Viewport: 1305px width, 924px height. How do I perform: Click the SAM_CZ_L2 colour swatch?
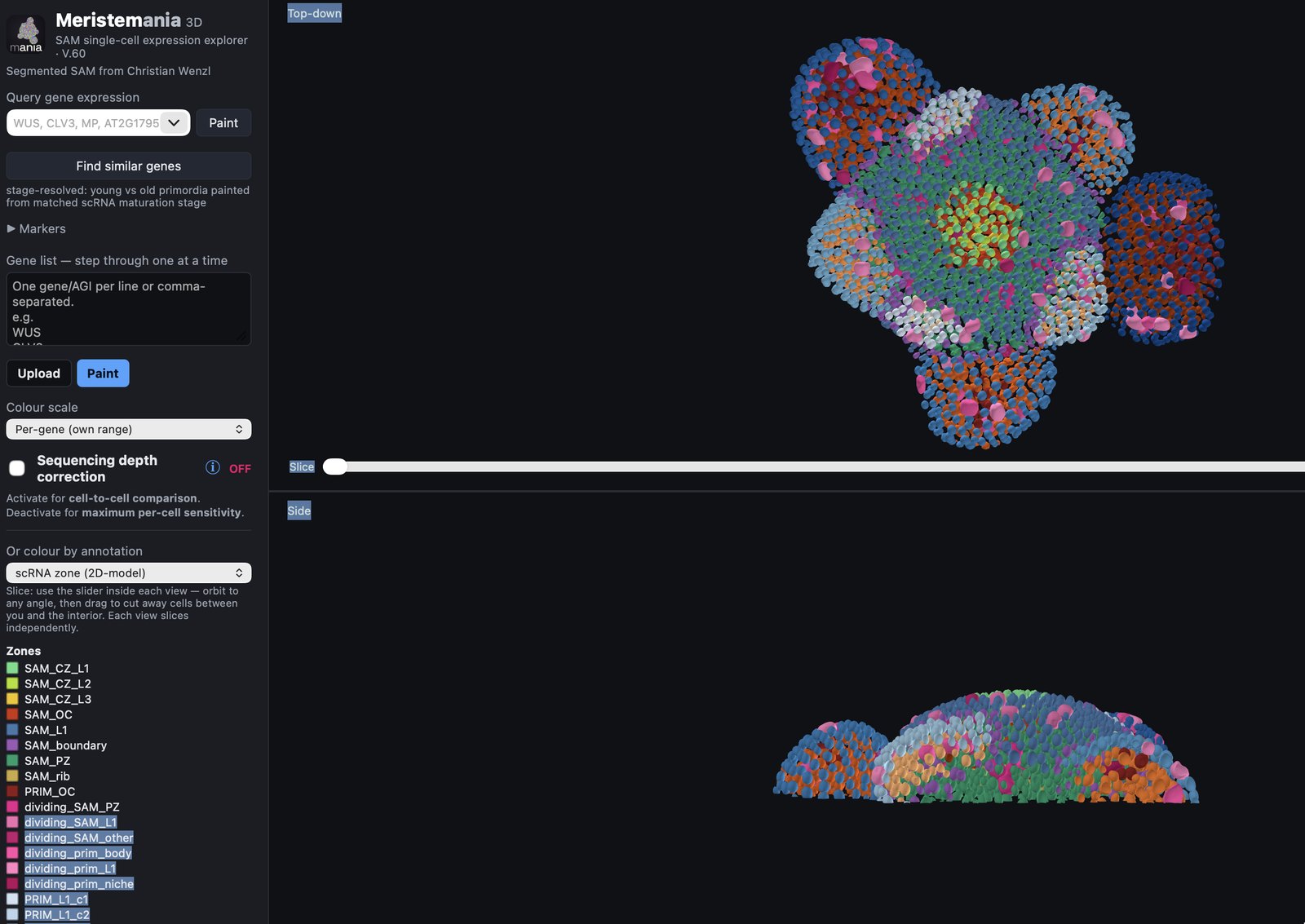(x=12, y=683)
